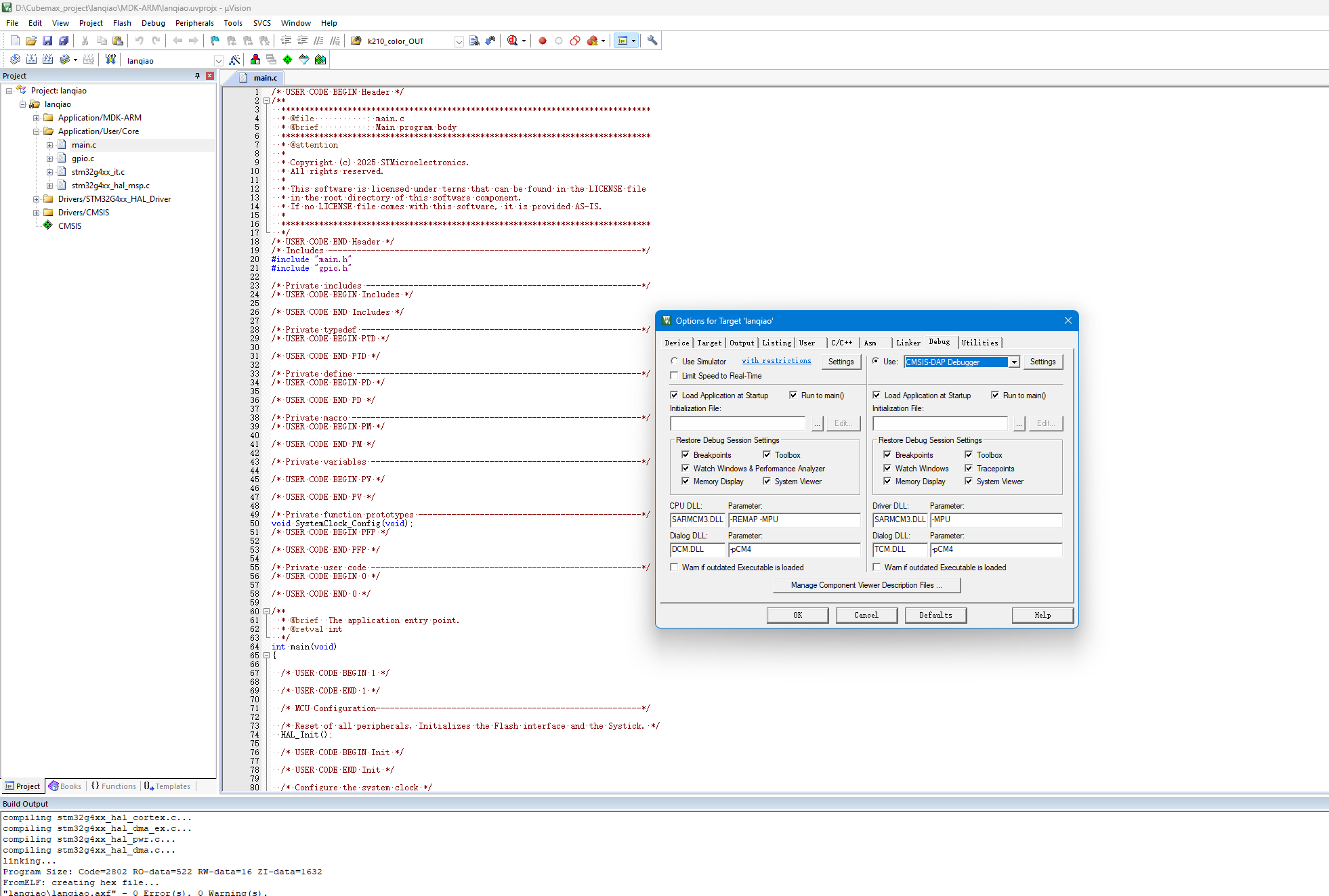Click the Configuration wrench icon
The width and height of the screenshot is (1329, 896).
pyautogui.click(x=652, y=41)
